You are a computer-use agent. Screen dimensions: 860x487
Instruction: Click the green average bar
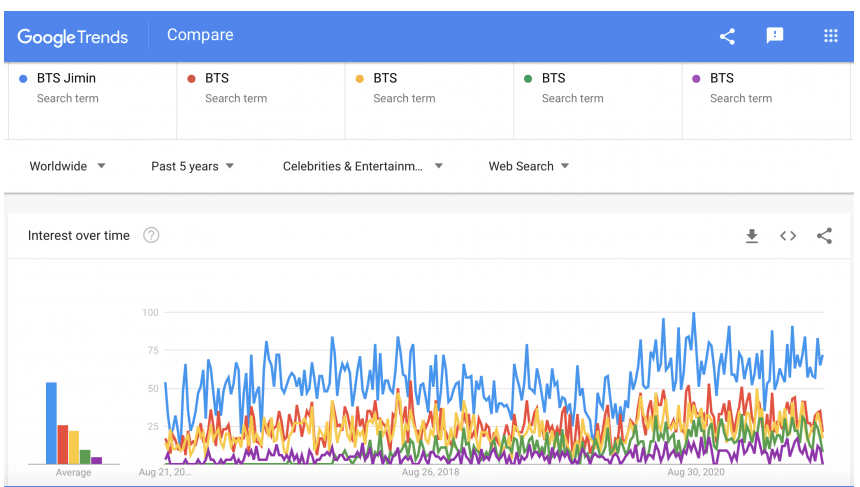tap(85, 457)
